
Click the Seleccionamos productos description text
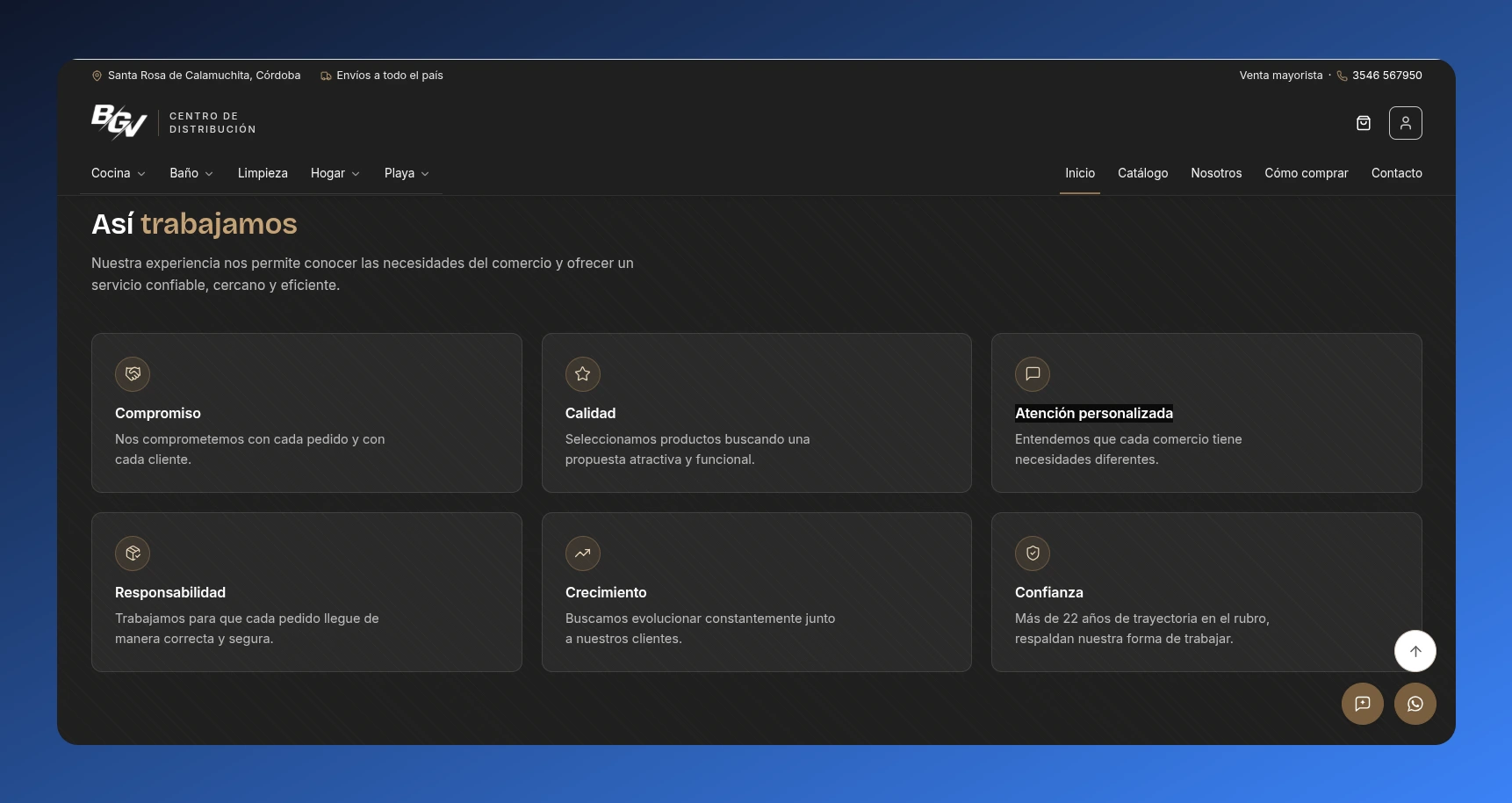click(688, 449)
